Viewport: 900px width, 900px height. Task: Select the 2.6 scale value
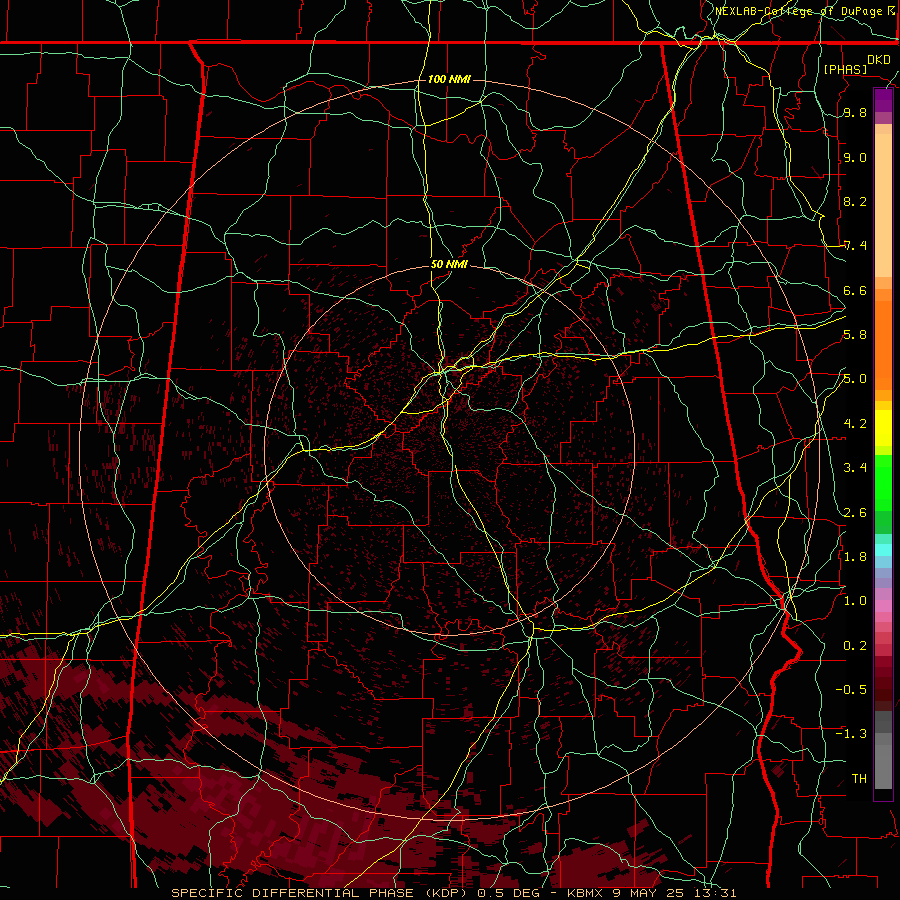pyautogui.click(x=855, y=513)
